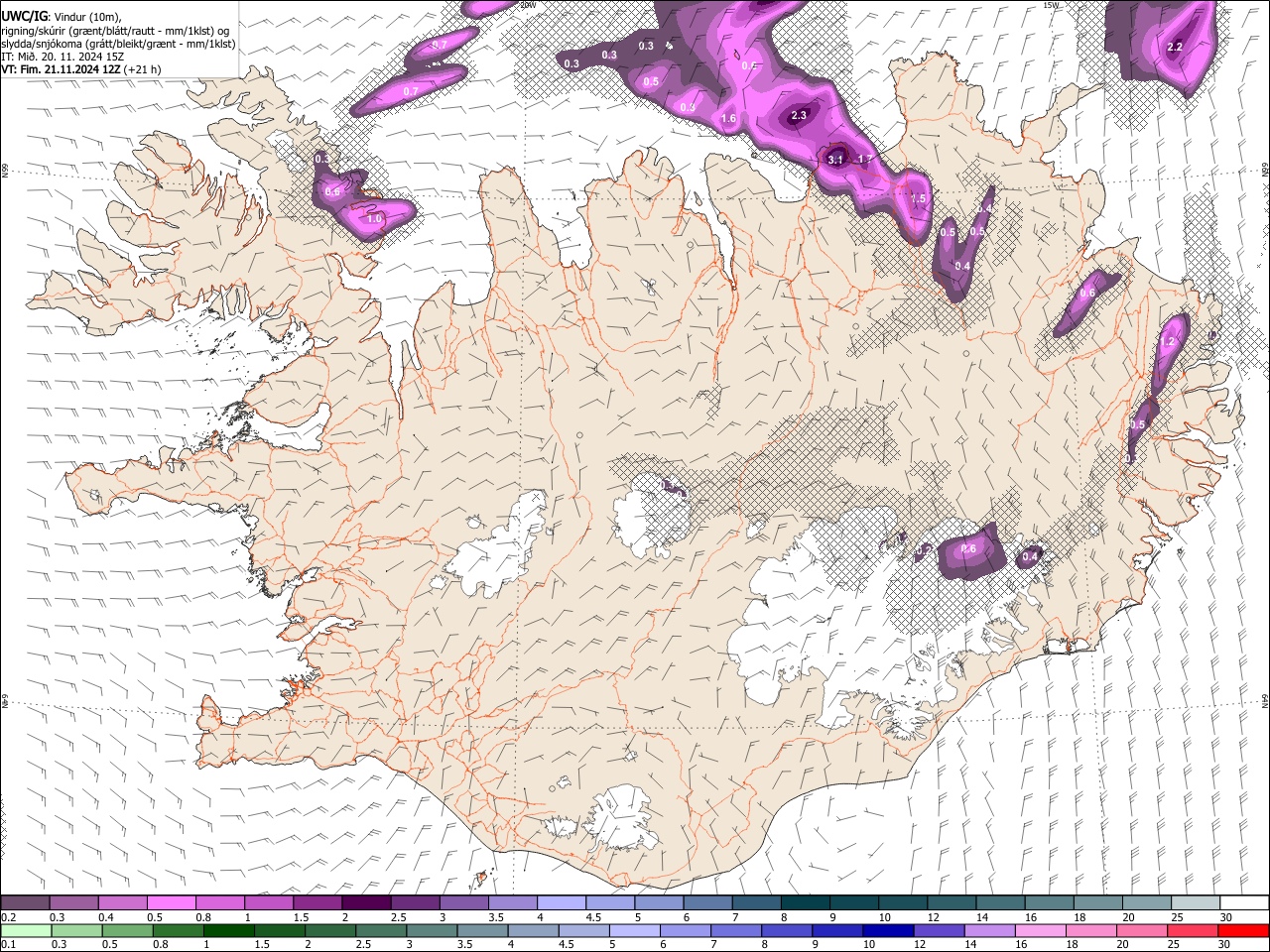Select darkest green rain swatch between 1 and 1.5

point(228,930)
